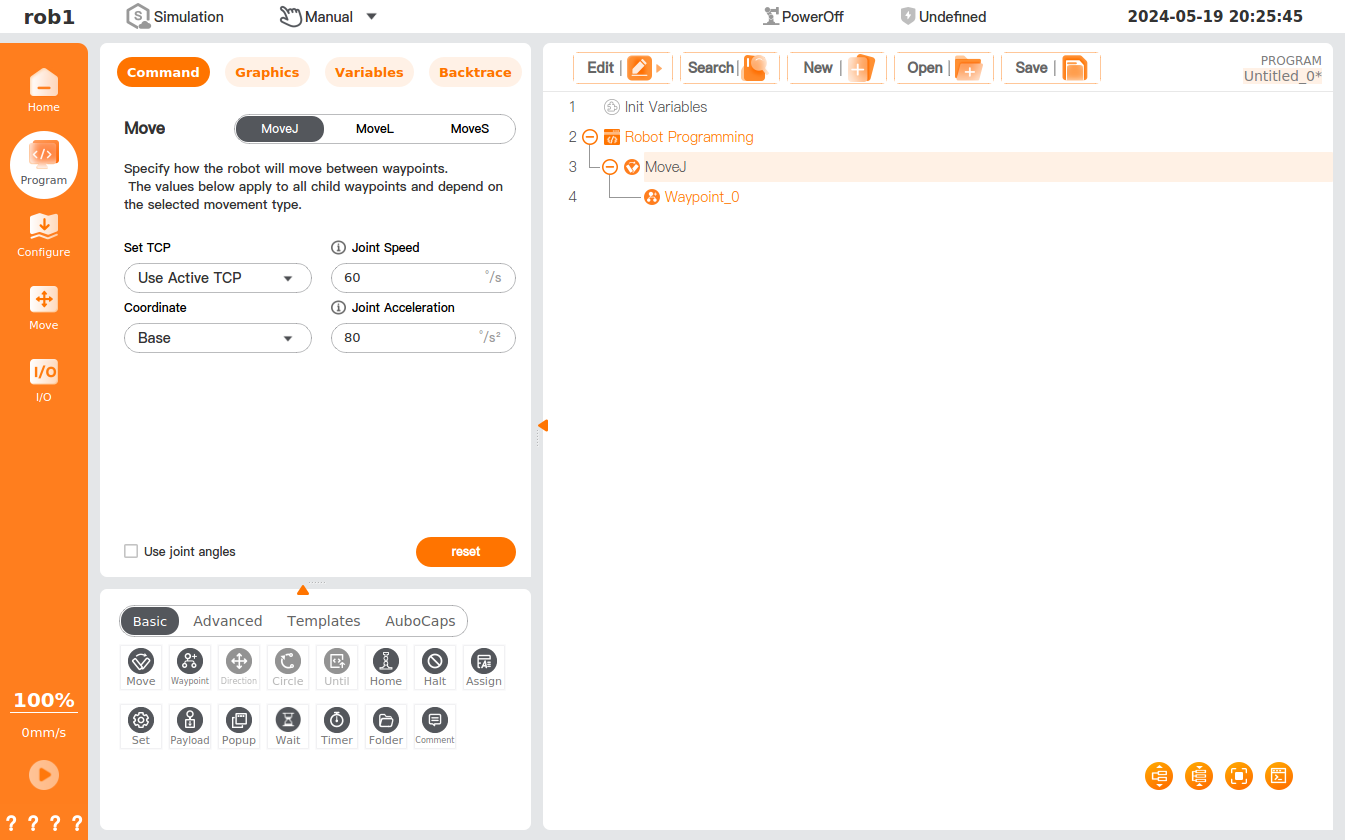
Task: Add a Timer command
Action: [336, 726]
